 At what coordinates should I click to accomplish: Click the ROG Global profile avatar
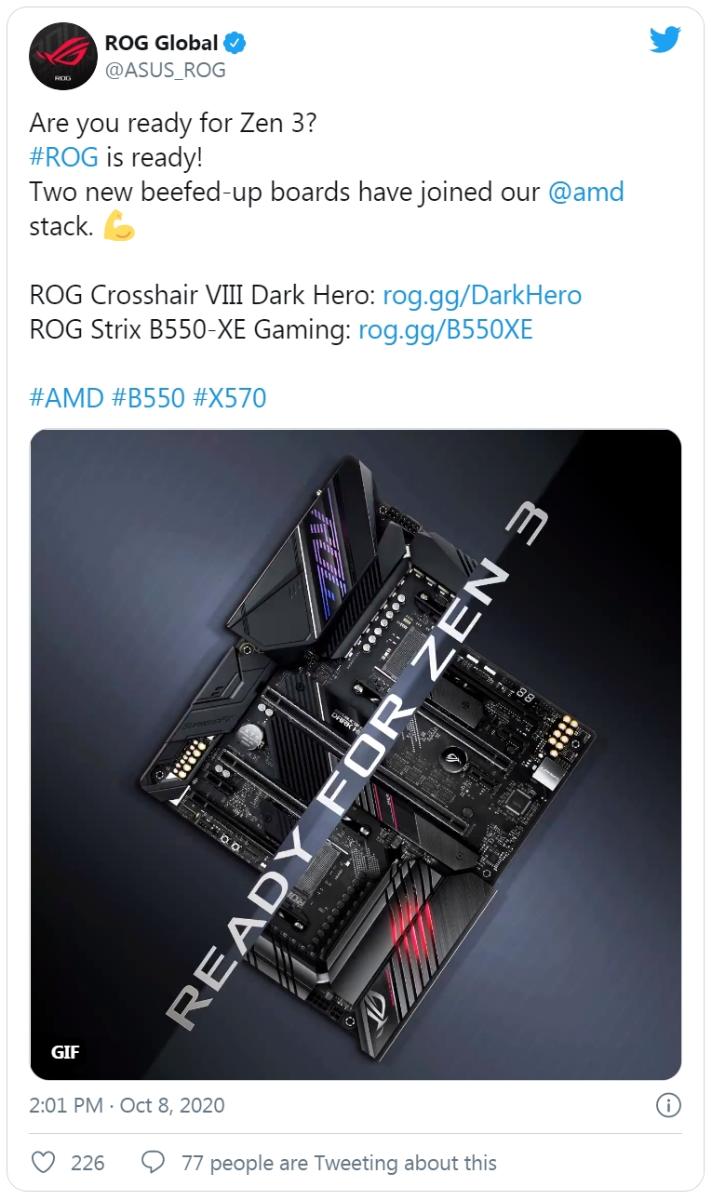62,56
